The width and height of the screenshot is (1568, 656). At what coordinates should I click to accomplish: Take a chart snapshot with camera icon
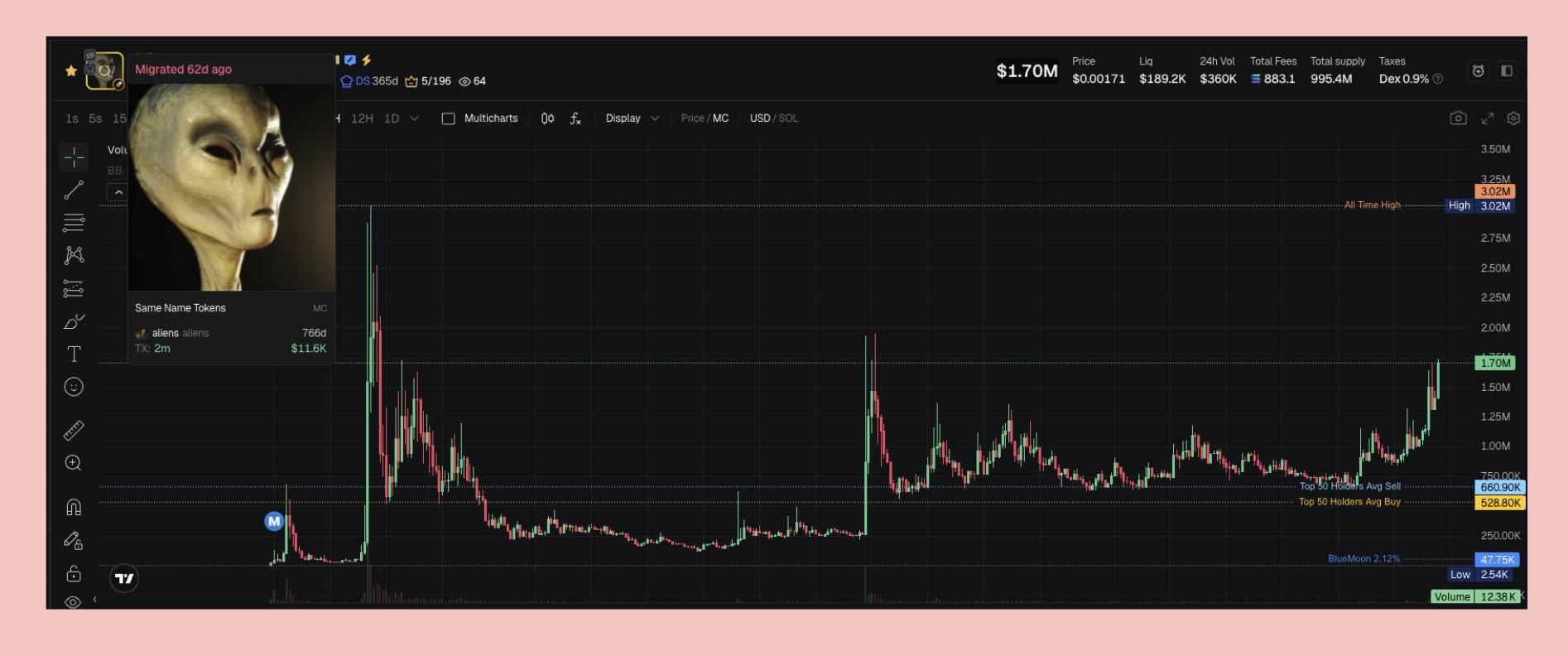coord(1459,118)
